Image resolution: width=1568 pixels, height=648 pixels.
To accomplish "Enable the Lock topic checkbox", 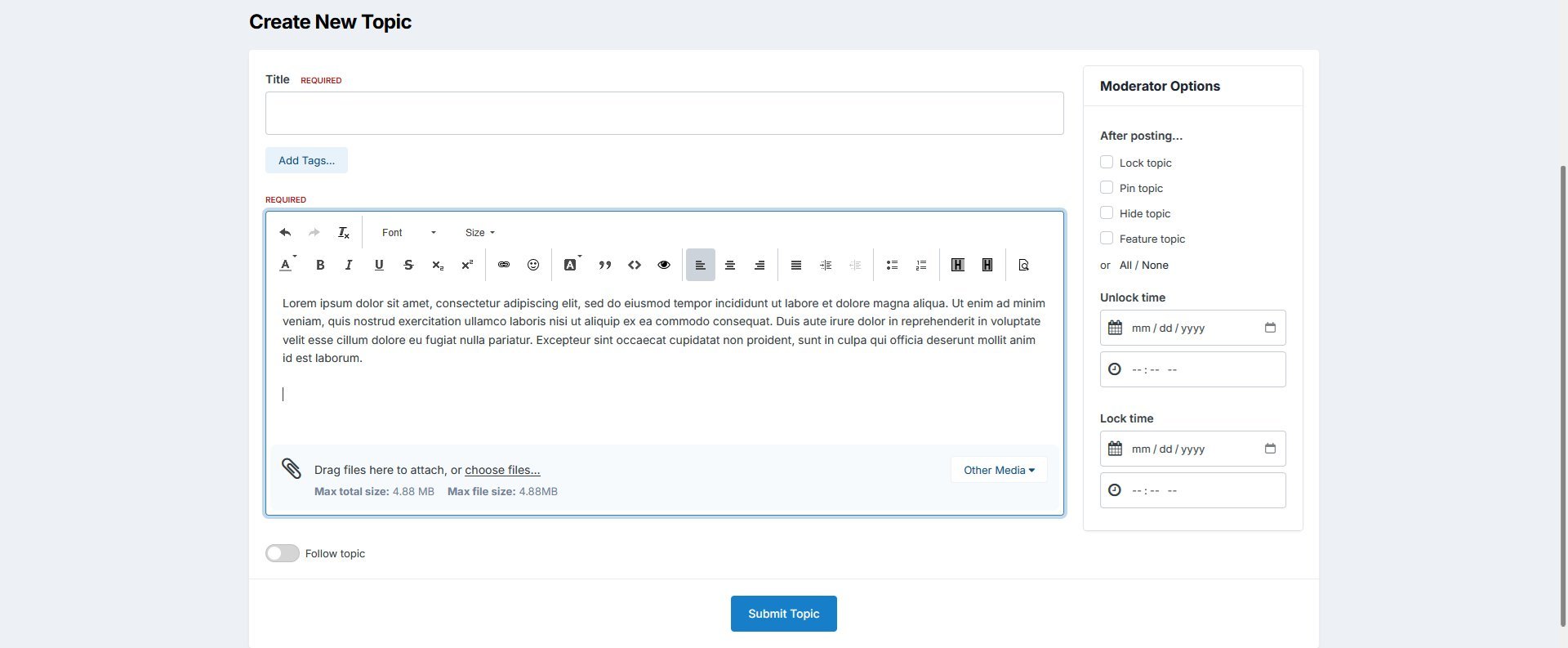I will coord(1107,163).
